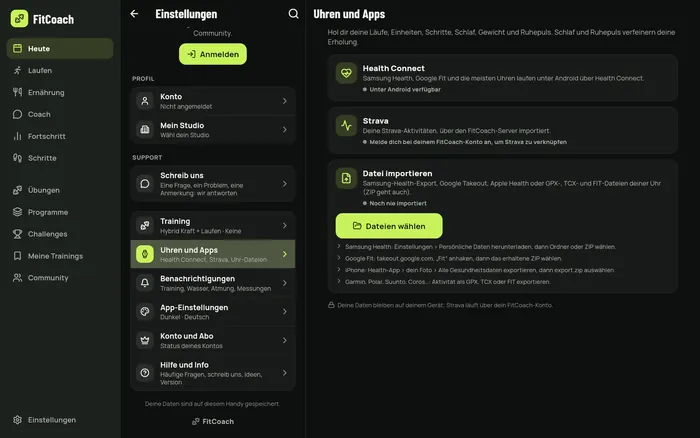
Task: Expand the Samsung Health instructions chevron
Action: click(339, 246)
